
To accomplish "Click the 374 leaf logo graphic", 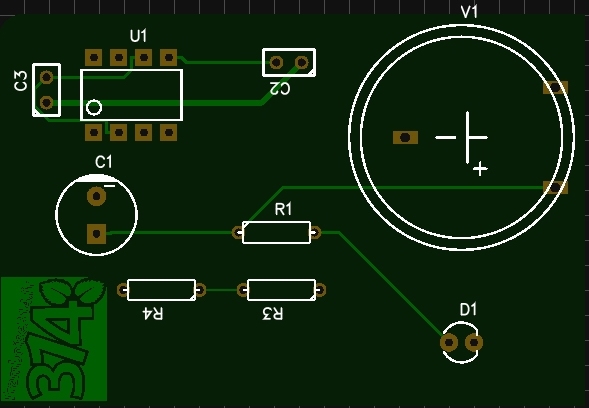I will click(54, 339).
